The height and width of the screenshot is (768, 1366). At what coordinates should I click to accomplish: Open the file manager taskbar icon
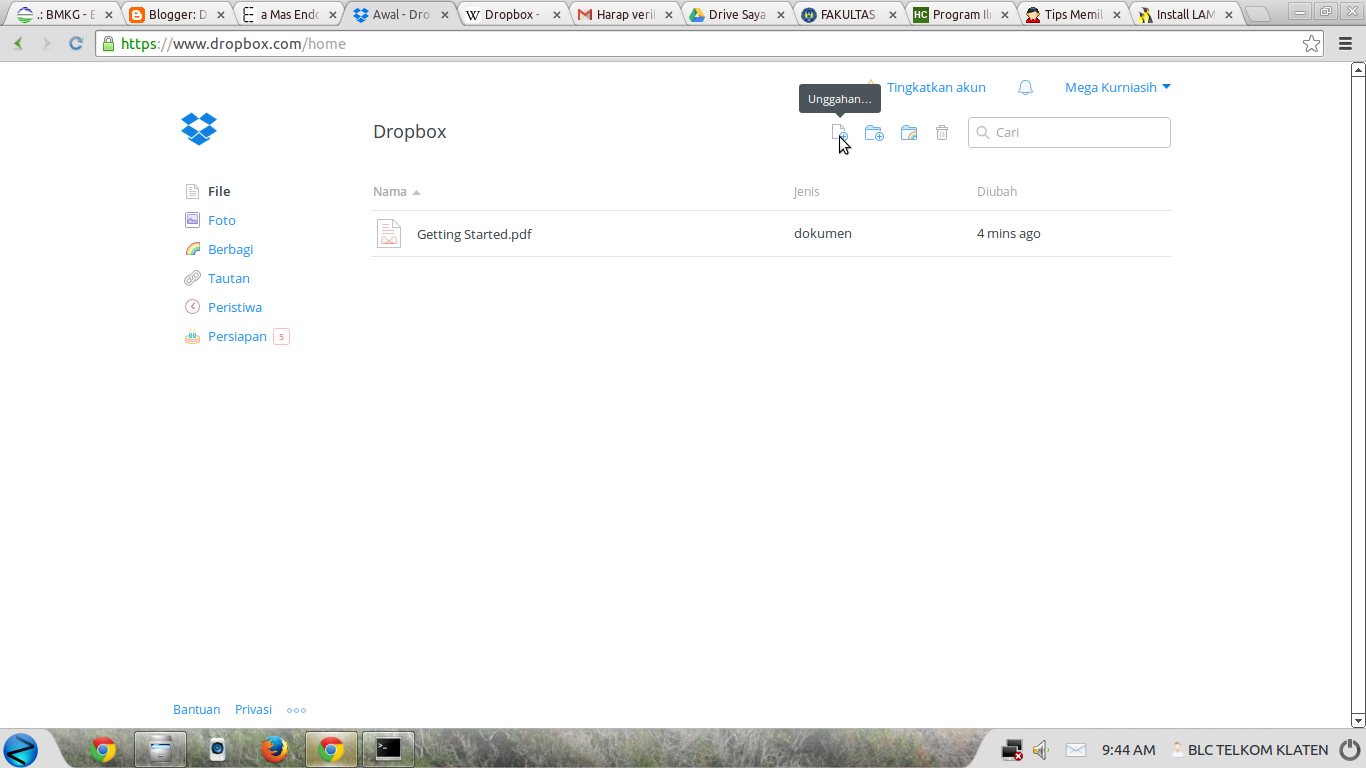(160, 749)
